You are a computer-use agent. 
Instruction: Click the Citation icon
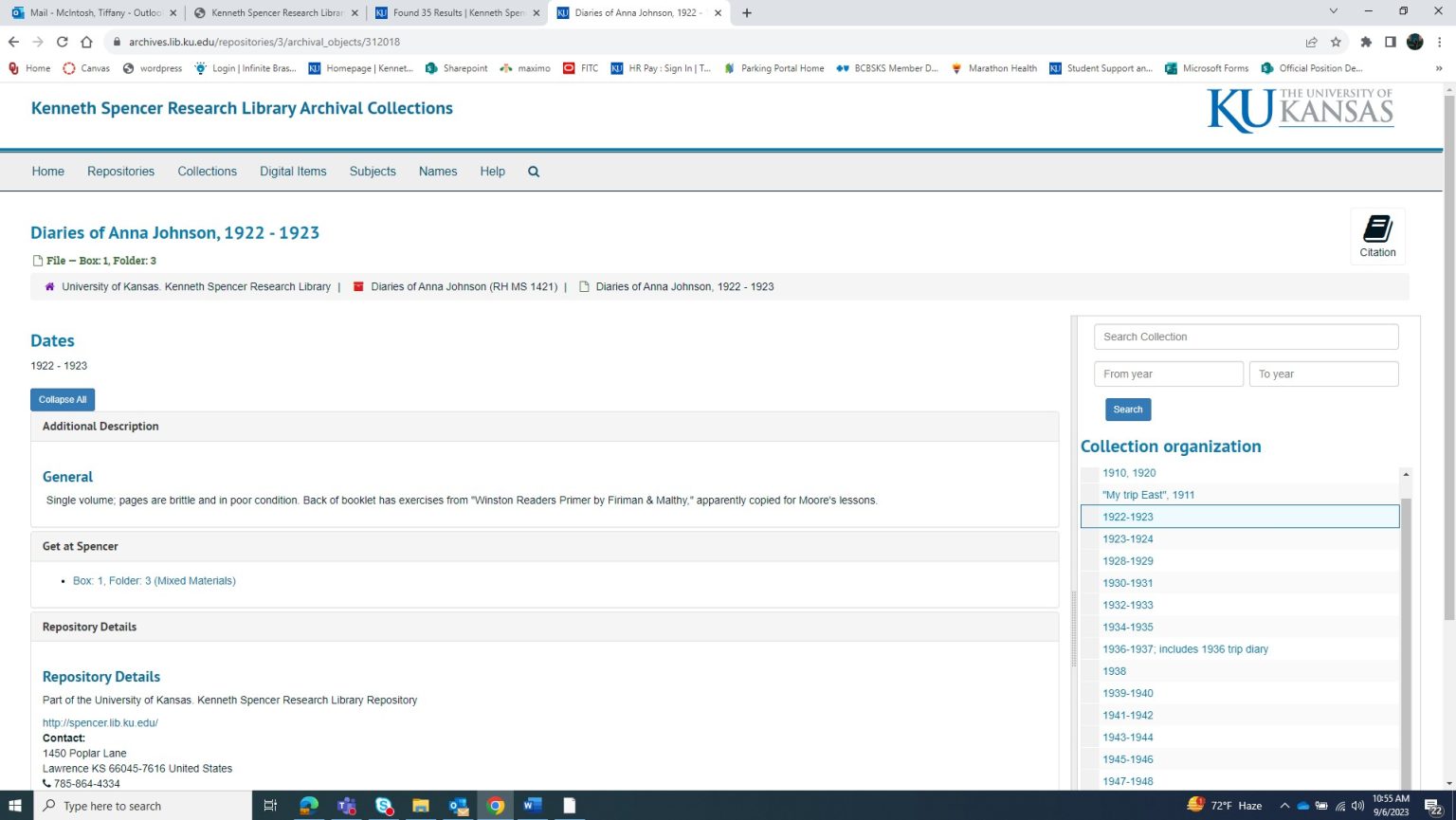coord(1377,235)
